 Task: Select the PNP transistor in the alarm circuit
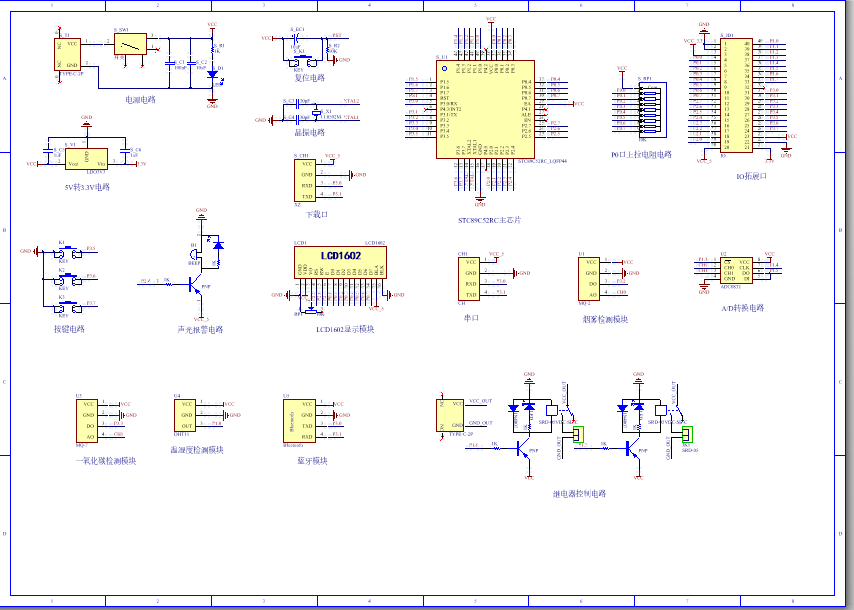pyautogui.click(x=196, y=284)
